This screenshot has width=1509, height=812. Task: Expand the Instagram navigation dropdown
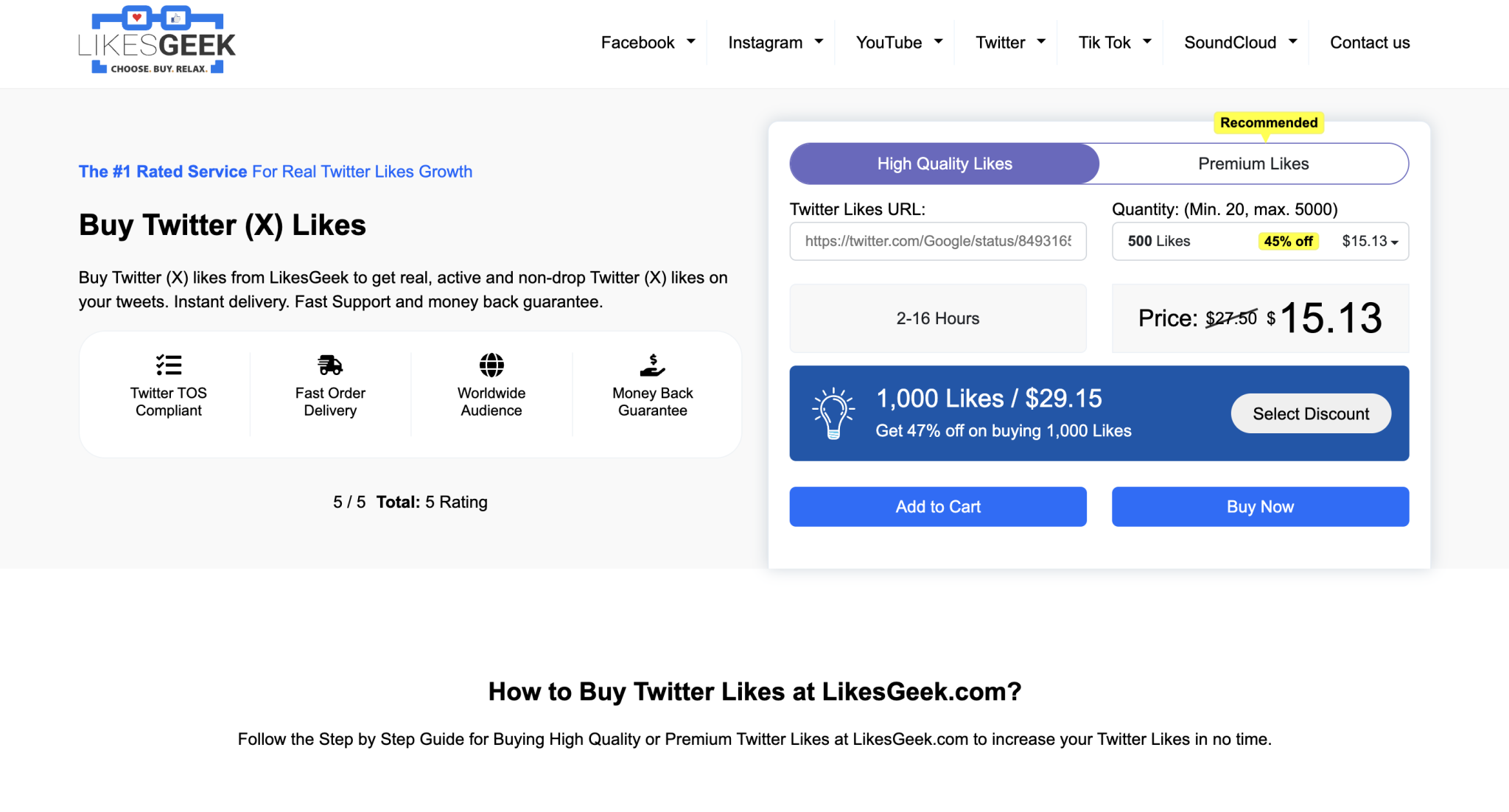click(774, 42)
